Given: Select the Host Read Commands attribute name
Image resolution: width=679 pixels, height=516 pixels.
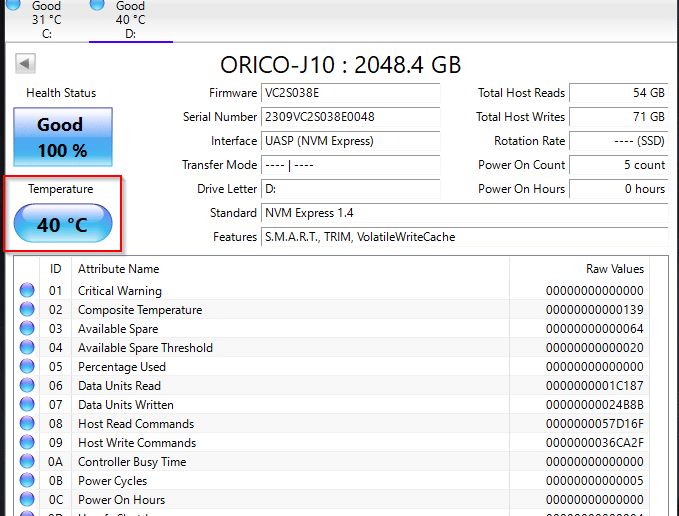Looking at the screenshot, I should pyautogui.click(x=136, y=424).
